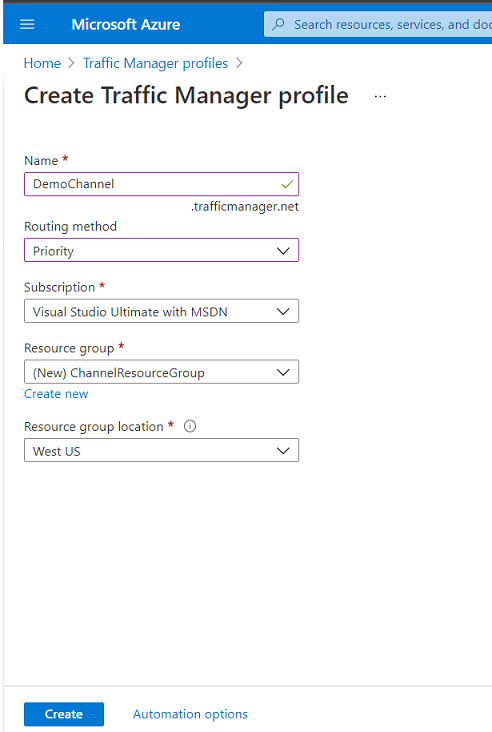Click the Name input field
492x732 pixels.
tap(162, 184)
